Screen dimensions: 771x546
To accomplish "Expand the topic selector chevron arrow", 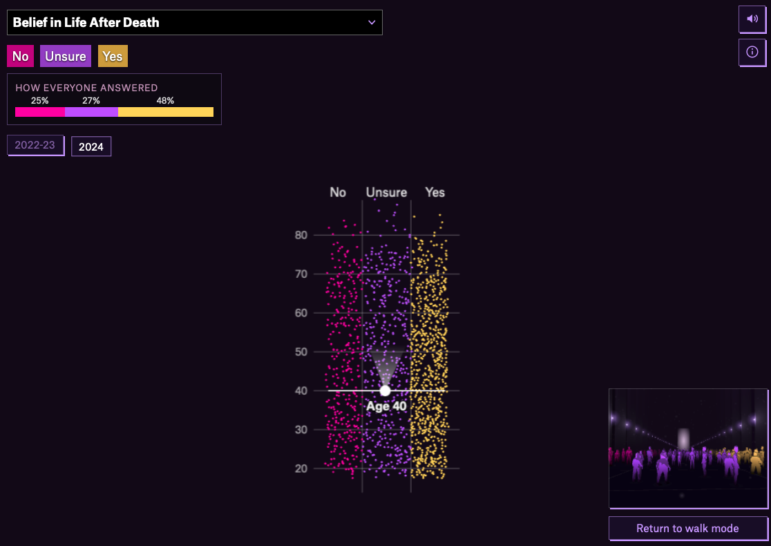I will click(x=372, y=23).
